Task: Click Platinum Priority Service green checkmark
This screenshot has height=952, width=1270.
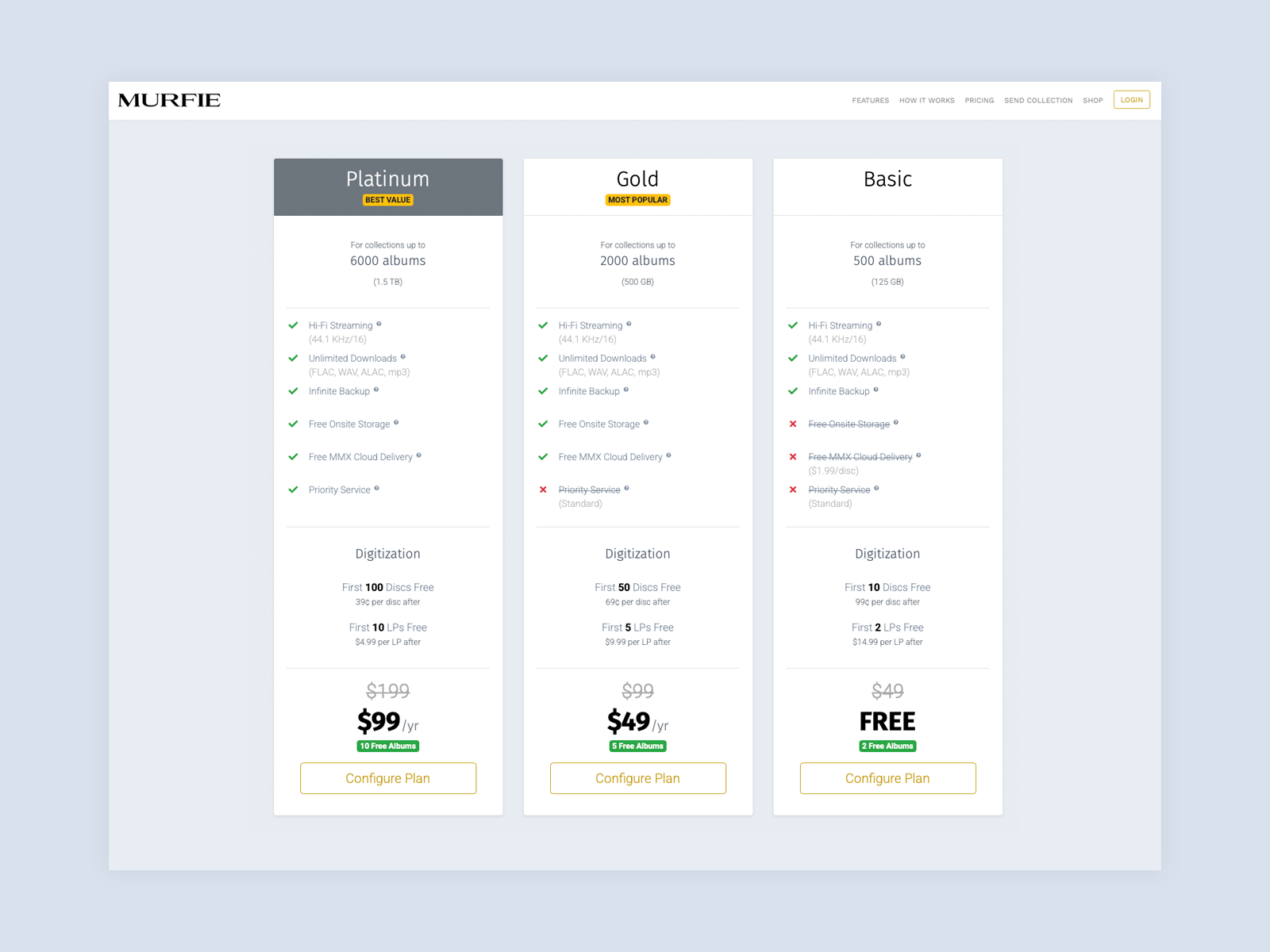Action: [293, 489]
